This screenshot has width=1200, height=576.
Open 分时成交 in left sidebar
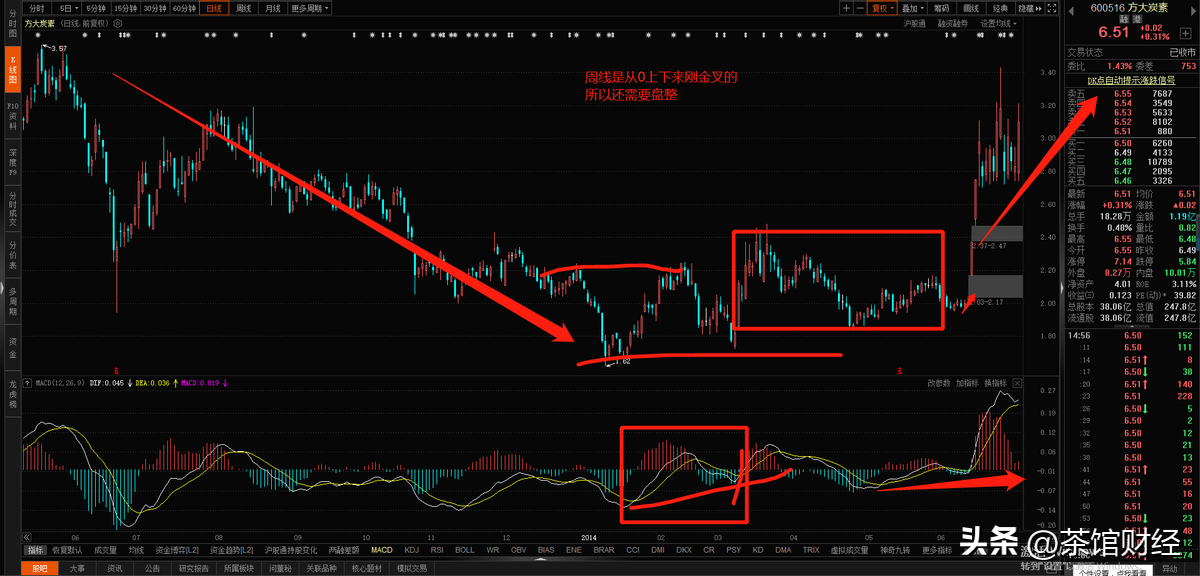click(x=13, y=208)
